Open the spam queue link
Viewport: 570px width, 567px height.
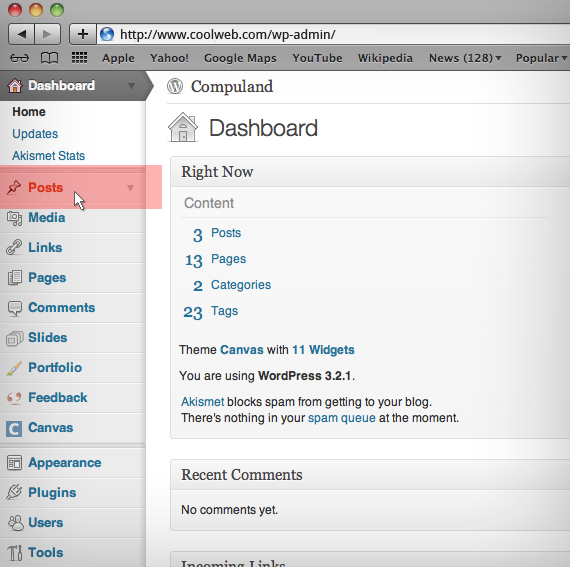[x=342, y=418]
